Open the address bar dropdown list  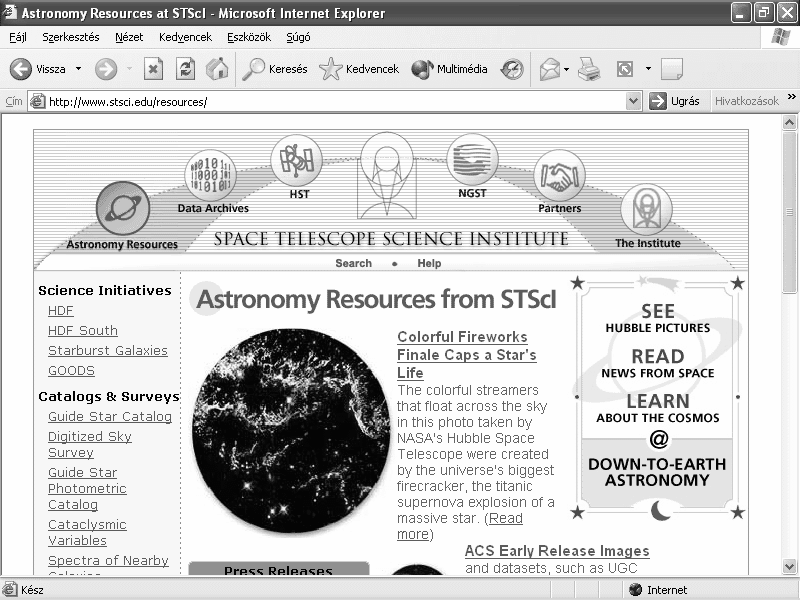pyautogui.click(x=633, y=101)
